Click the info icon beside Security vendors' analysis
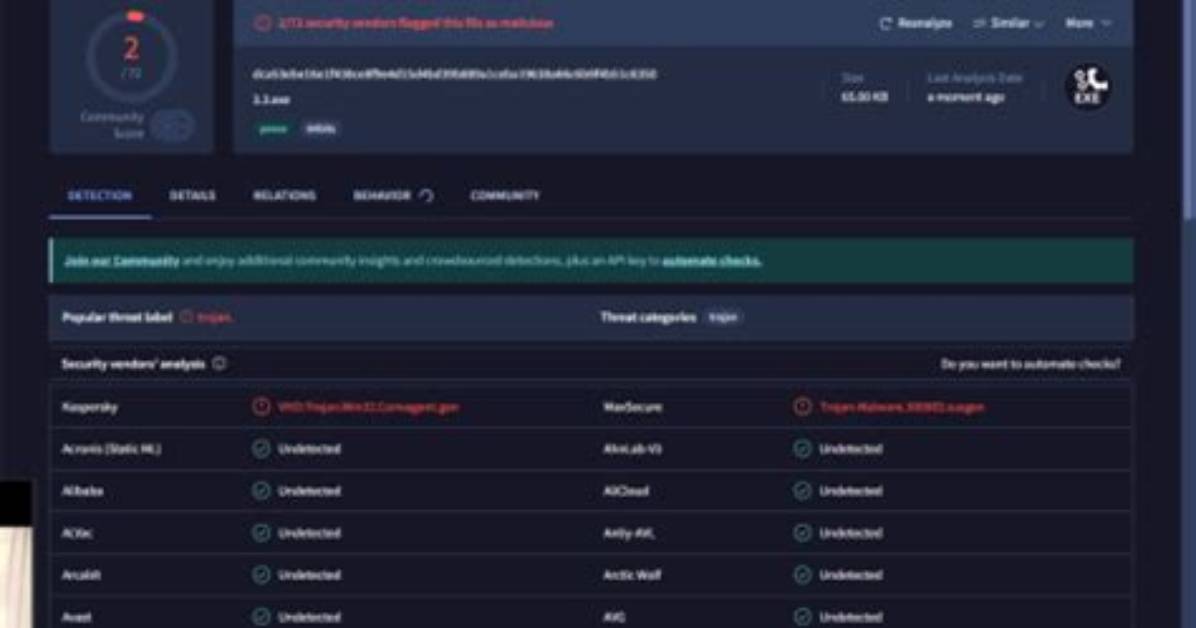 click(x=219, y=363)
